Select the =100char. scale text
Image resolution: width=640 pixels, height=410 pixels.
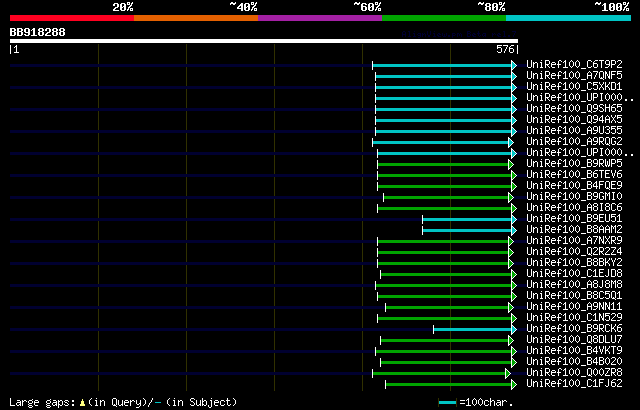click(x=486, y=402)
